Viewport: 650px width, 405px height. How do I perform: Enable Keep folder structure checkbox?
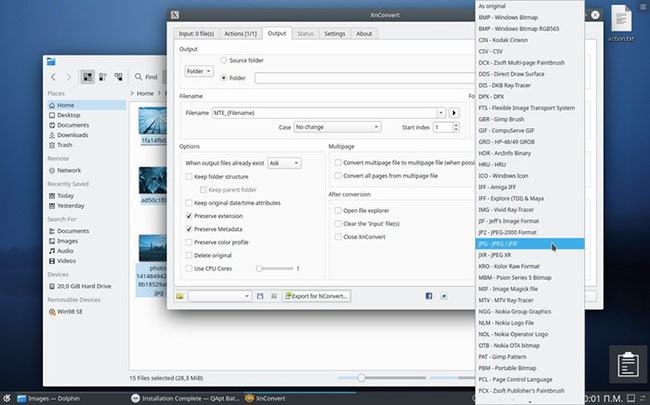click(x=189, y=177)
